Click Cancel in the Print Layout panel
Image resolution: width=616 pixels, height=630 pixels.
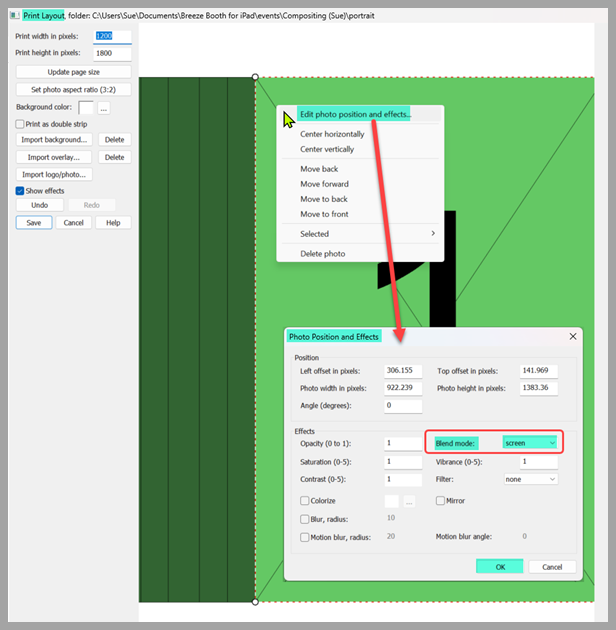[x=74, y=223]
